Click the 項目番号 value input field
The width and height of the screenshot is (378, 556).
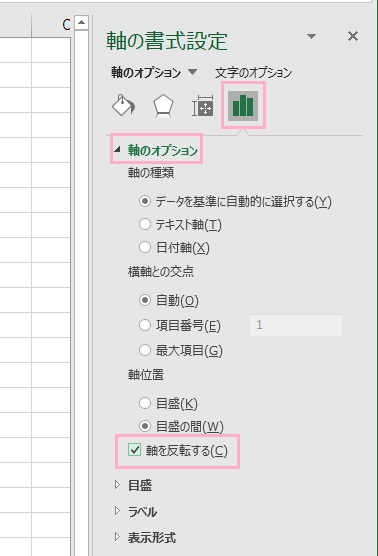click(296, 325)
